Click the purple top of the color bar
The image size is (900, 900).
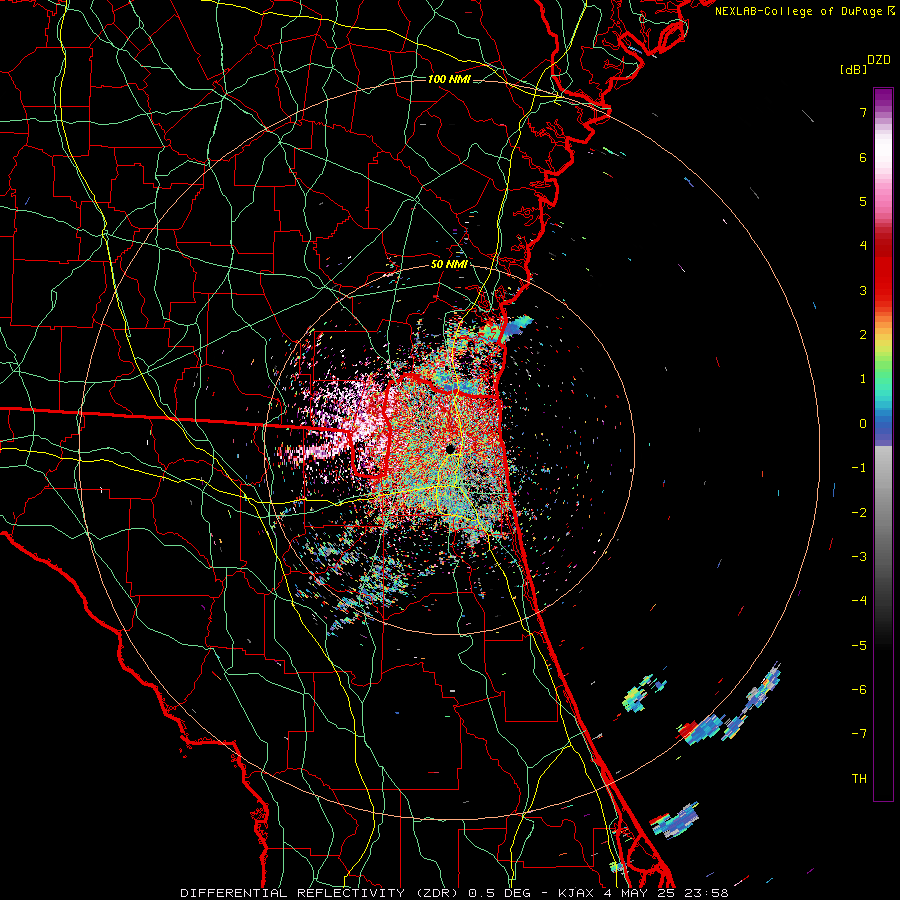tap(883, 98)
